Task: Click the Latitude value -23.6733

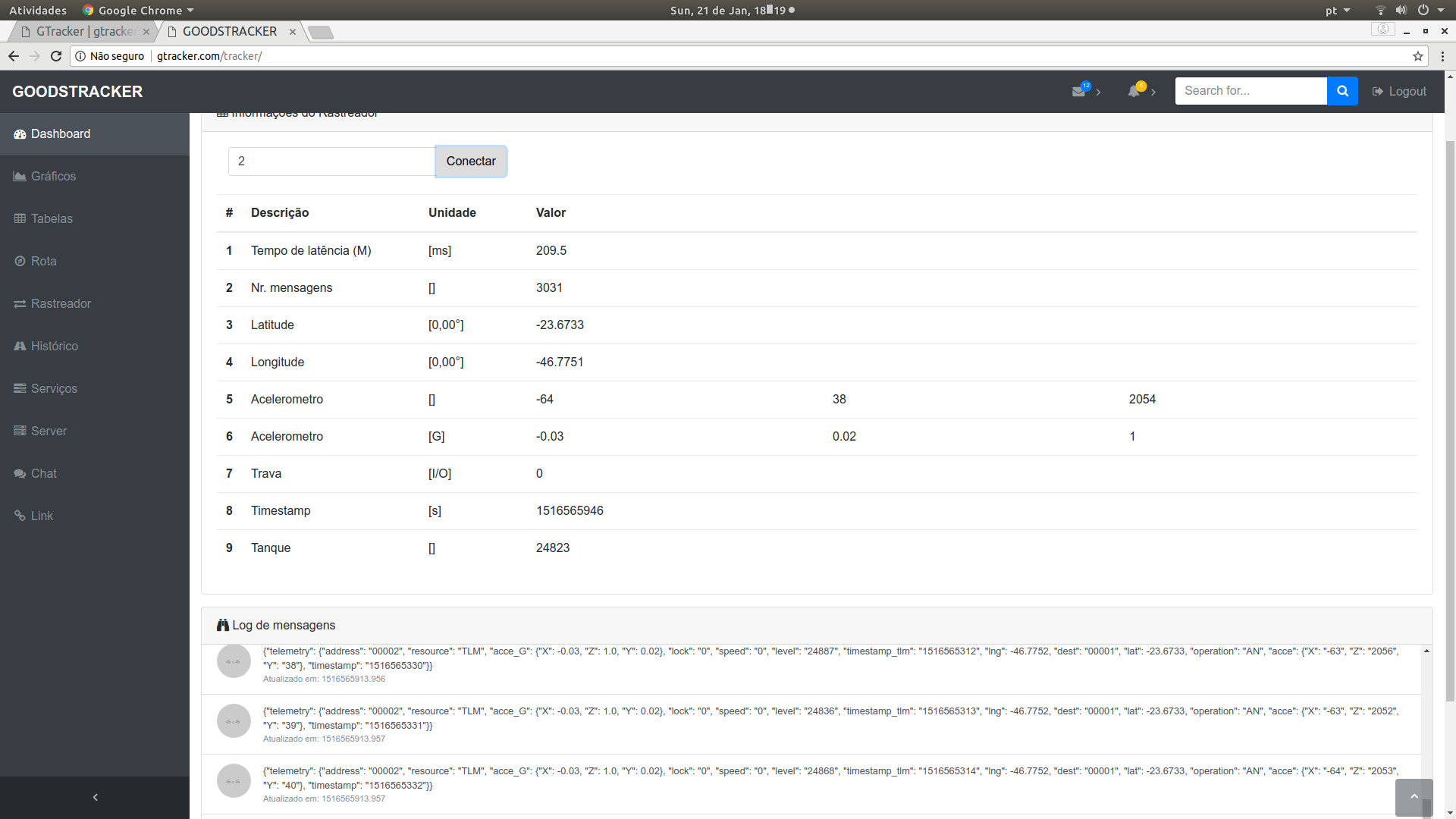Action: [x=560, y=325]
